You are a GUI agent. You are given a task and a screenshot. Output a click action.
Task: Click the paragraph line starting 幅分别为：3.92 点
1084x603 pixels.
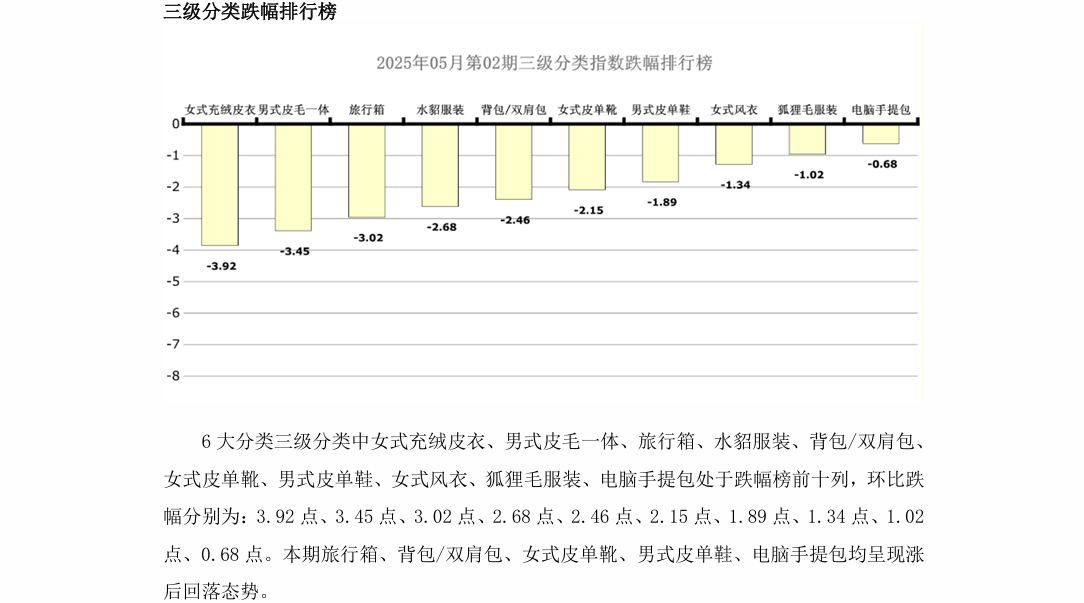coord(544,517)
